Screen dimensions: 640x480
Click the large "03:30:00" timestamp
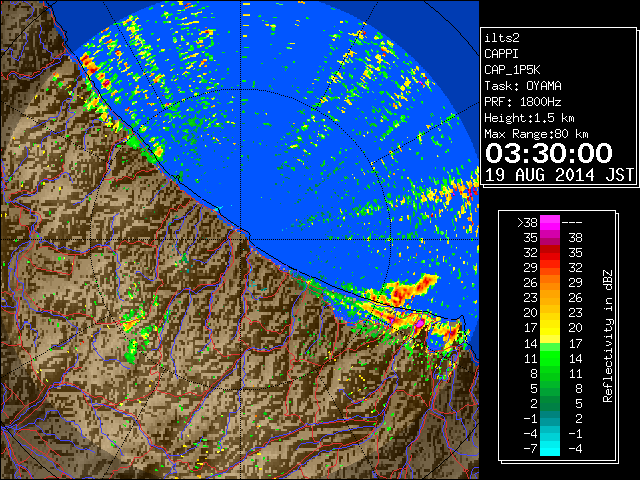pyautogui.click(x=549, y=153)
